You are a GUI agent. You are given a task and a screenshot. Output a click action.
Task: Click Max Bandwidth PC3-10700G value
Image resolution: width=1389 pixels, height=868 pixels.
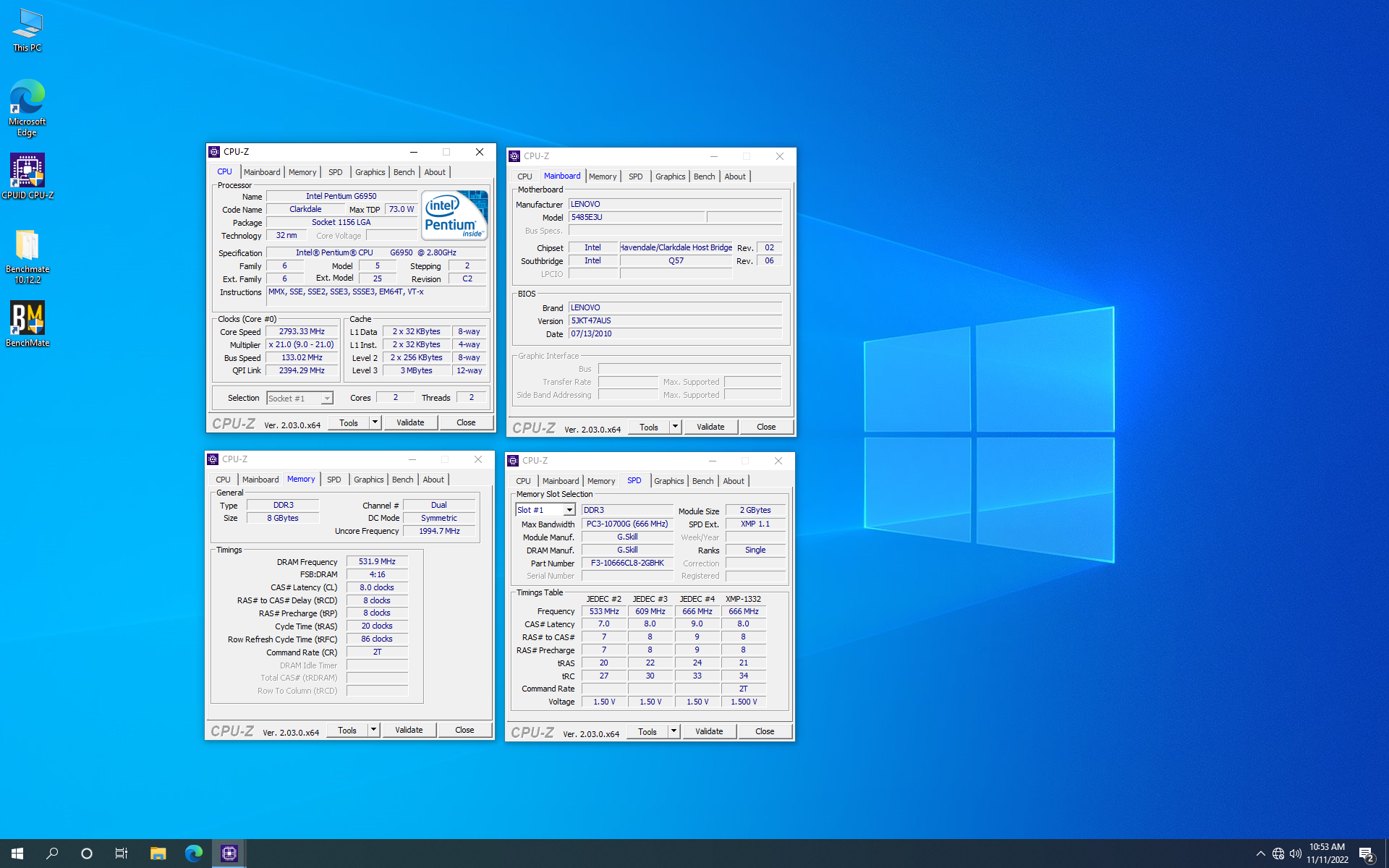[627, 524]
